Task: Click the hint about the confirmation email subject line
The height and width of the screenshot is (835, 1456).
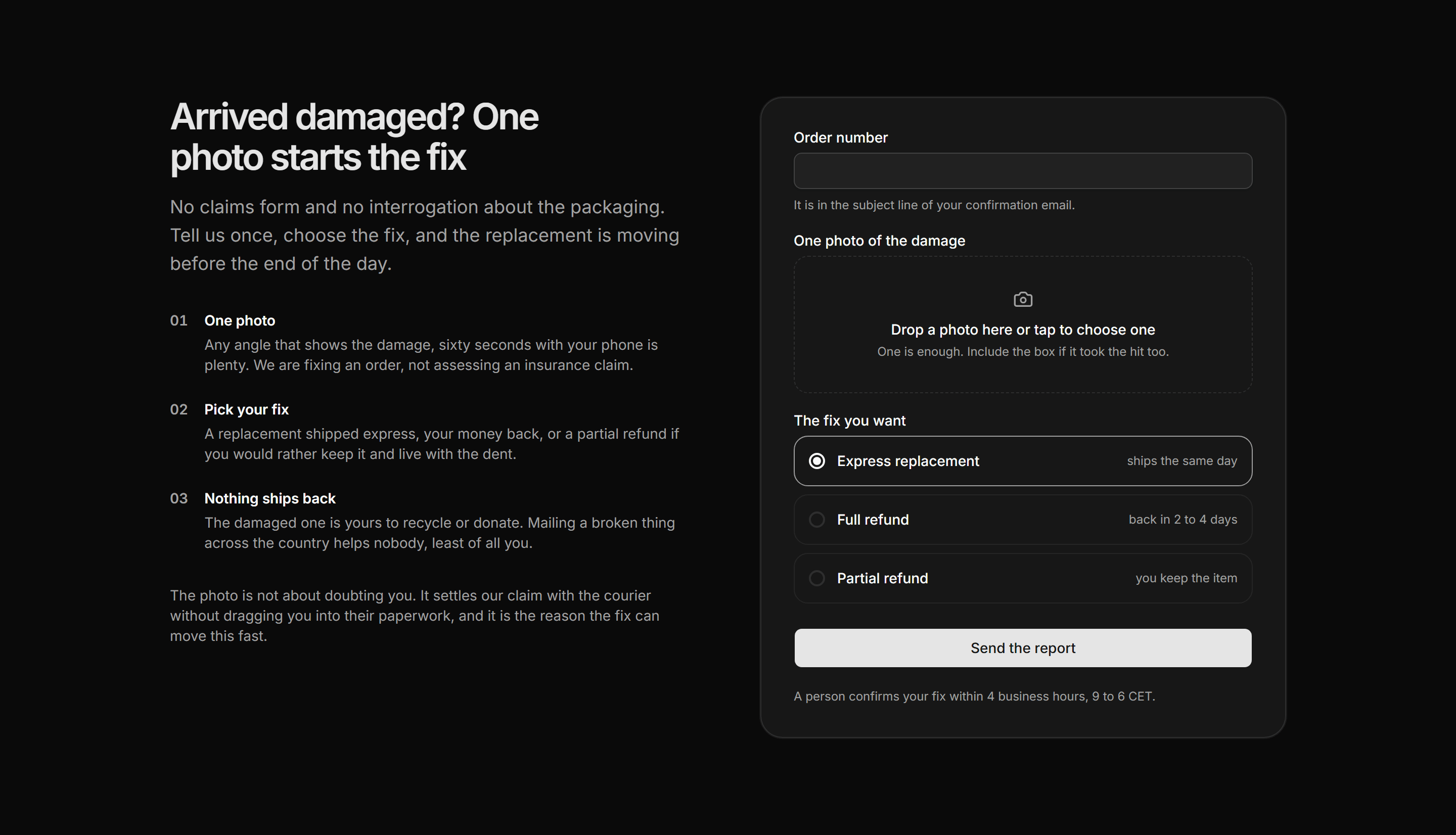Action: (934, 205)
